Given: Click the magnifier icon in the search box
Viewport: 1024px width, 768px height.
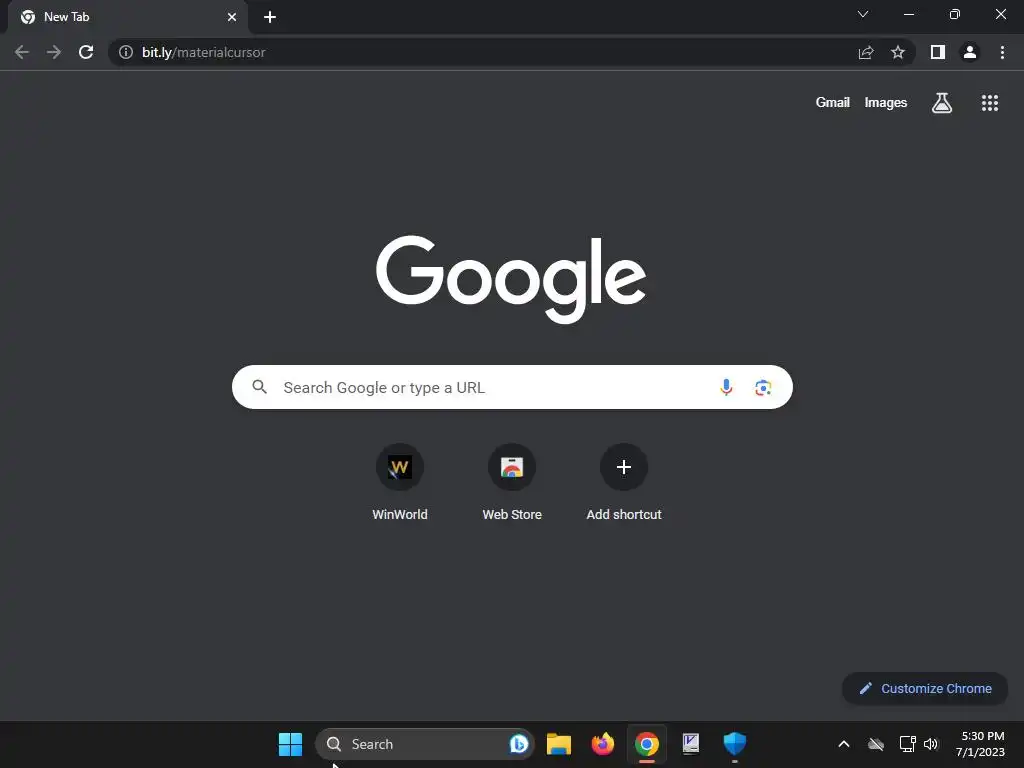Looking at the screenshot, I should 259,387.
